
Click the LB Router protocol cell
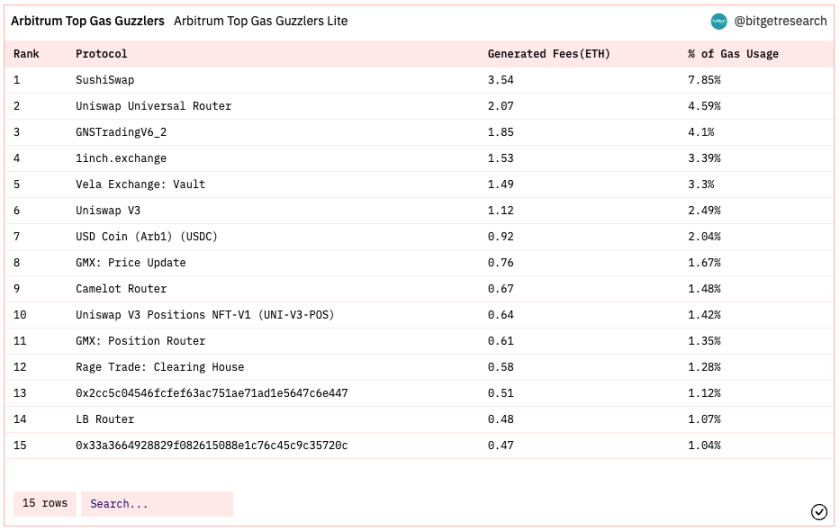click(x=105, y=419)
